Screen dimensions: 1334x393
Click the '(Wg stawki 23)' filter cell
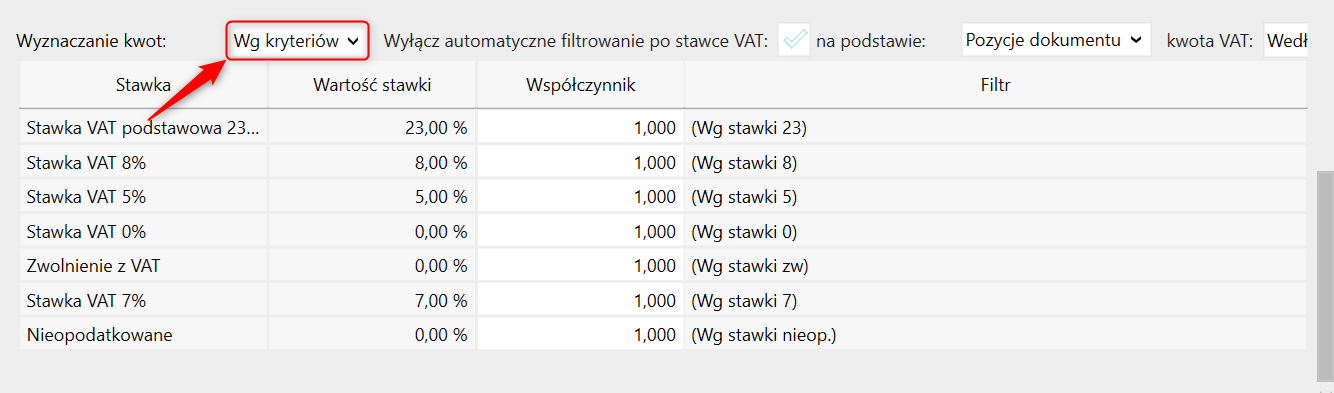point(995,128)
